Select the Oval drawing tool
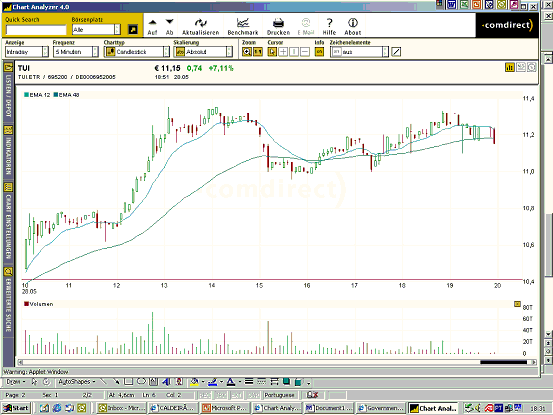The height and width of the screenshot is (415, 553). (141, 382)
